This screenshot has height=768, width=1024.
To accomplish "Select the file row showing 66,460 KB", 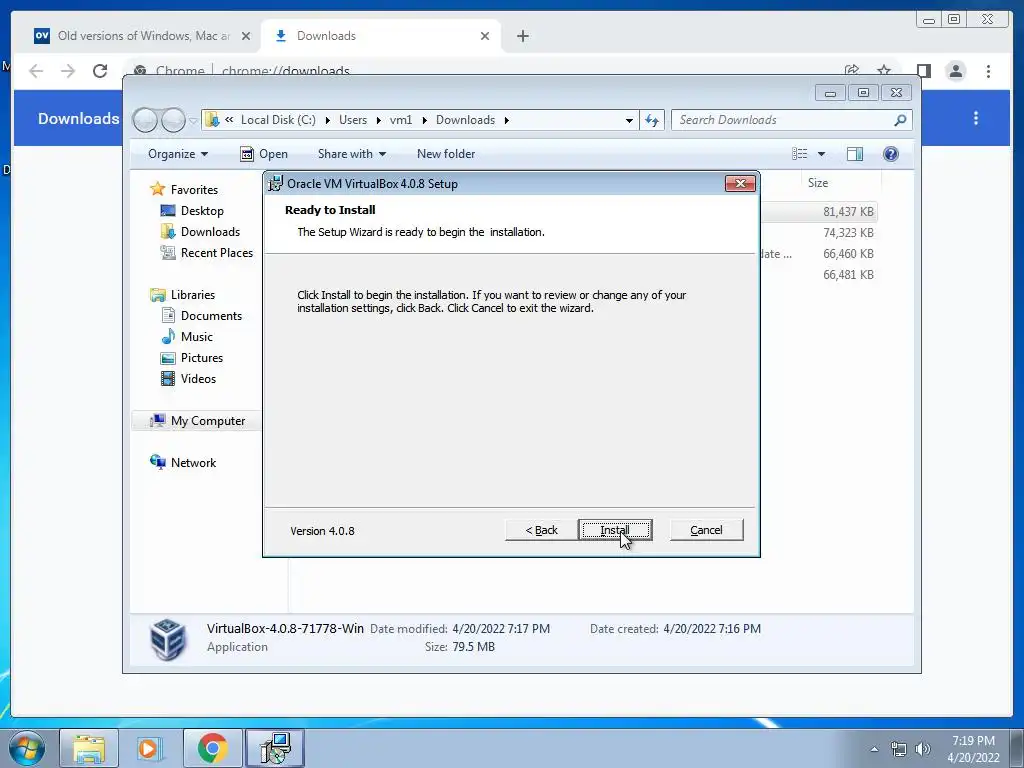I will 818,253.
